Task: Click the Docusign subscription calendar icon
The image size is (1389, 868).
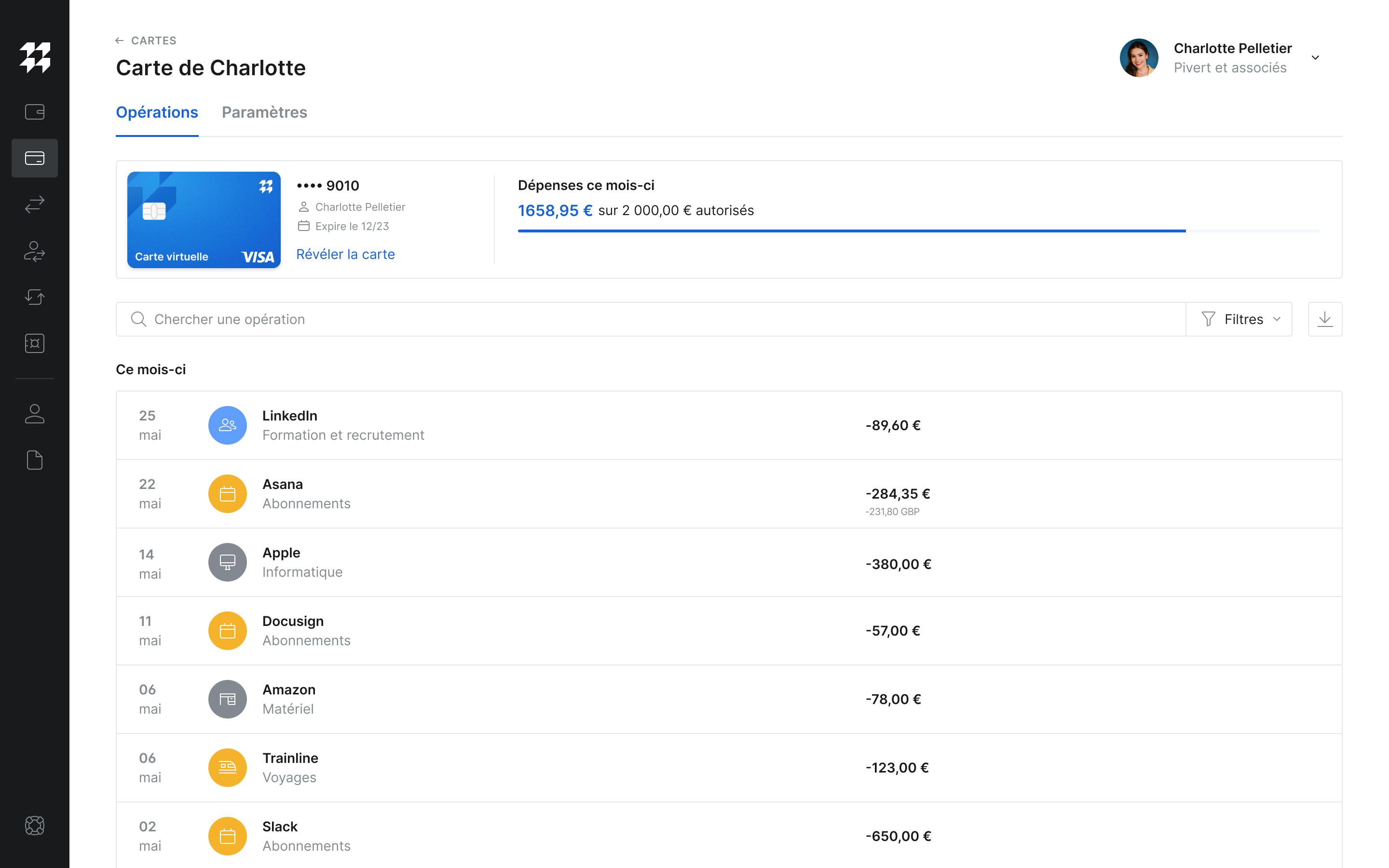Action: point(227,631)
